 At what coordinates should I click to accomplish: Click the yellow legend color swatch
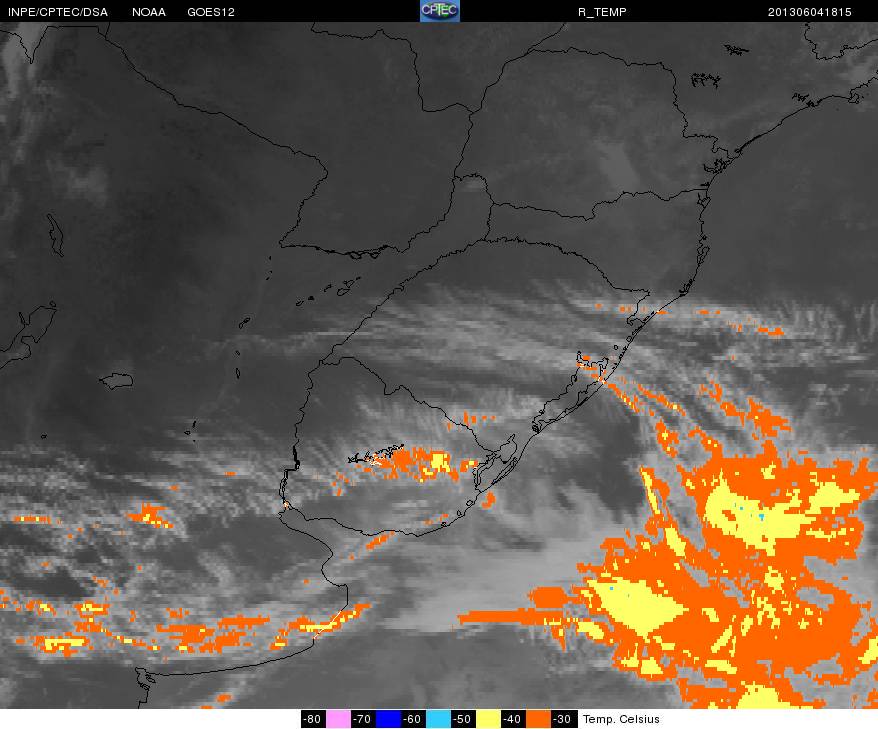[488, 719]
